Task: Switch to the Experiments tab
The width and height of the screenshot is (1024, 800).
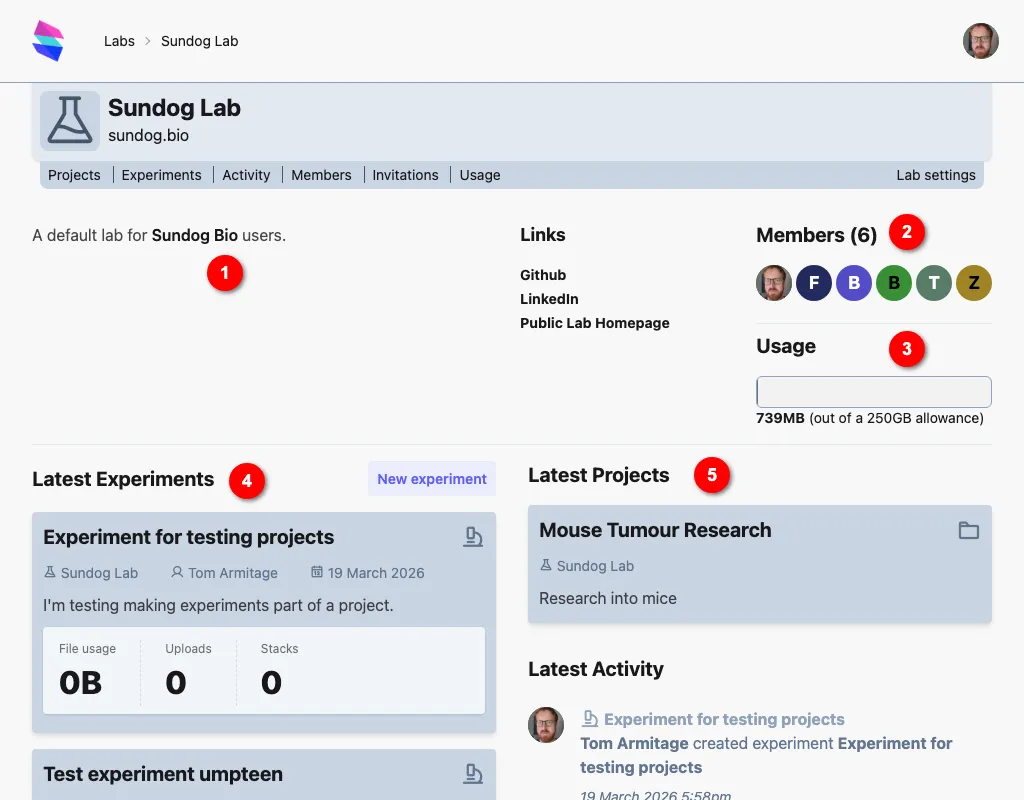Action: [x=162, y=175]
